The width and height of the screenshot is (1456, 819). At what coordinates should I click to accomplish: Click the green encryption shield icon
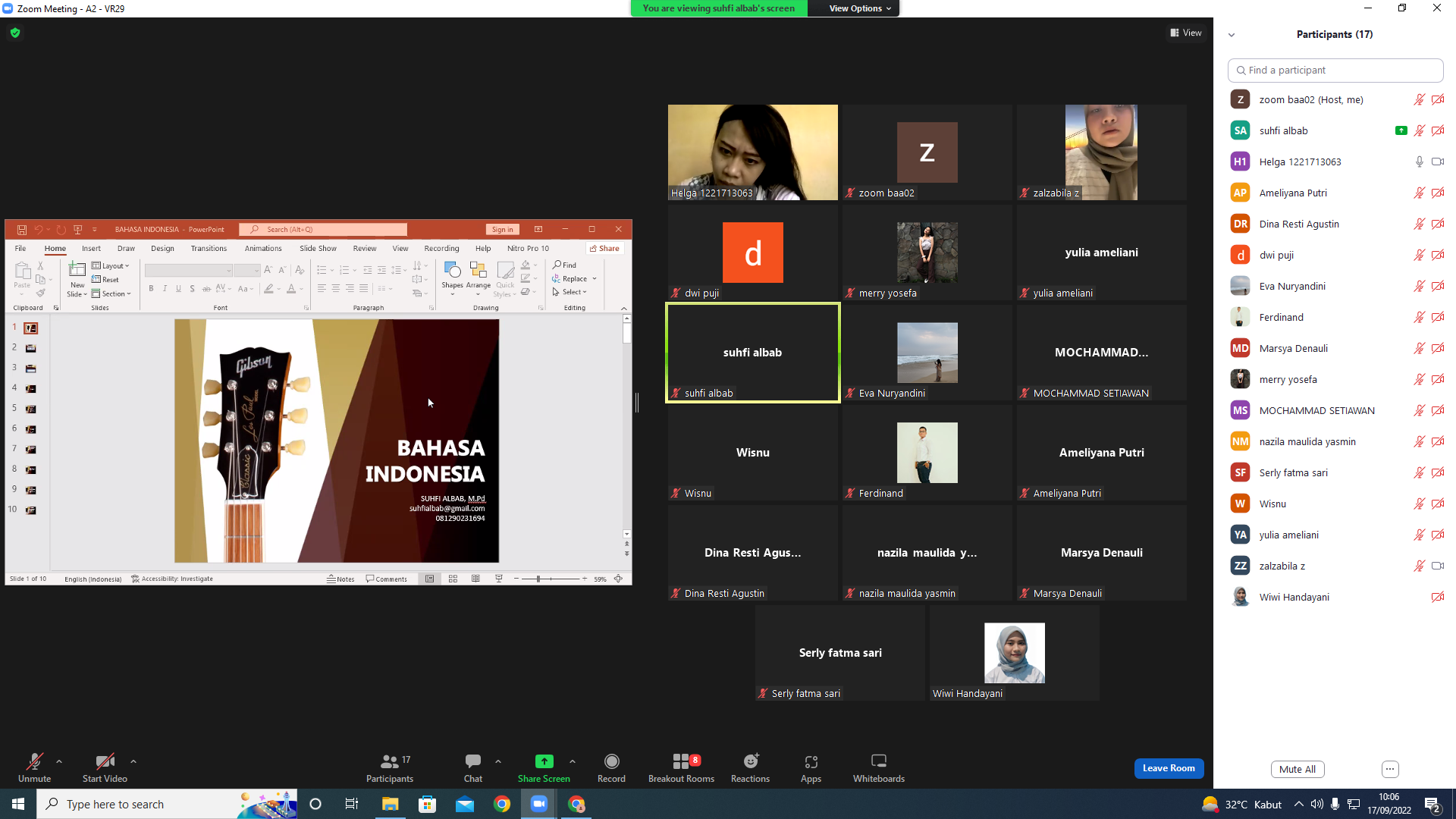click(x=15, y=33)
